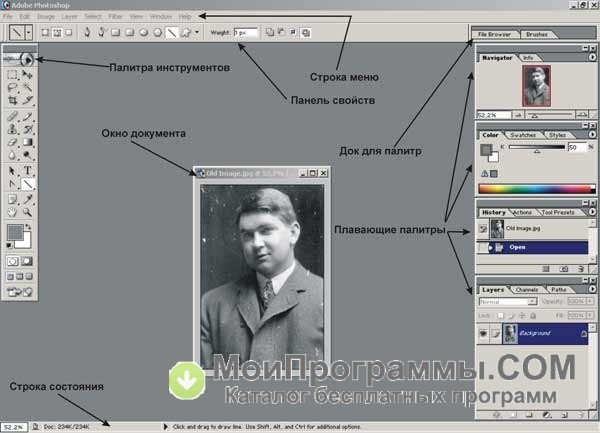Screen dimensions: 600x433
Task: Select the Move tool
Action: (27, 75)
